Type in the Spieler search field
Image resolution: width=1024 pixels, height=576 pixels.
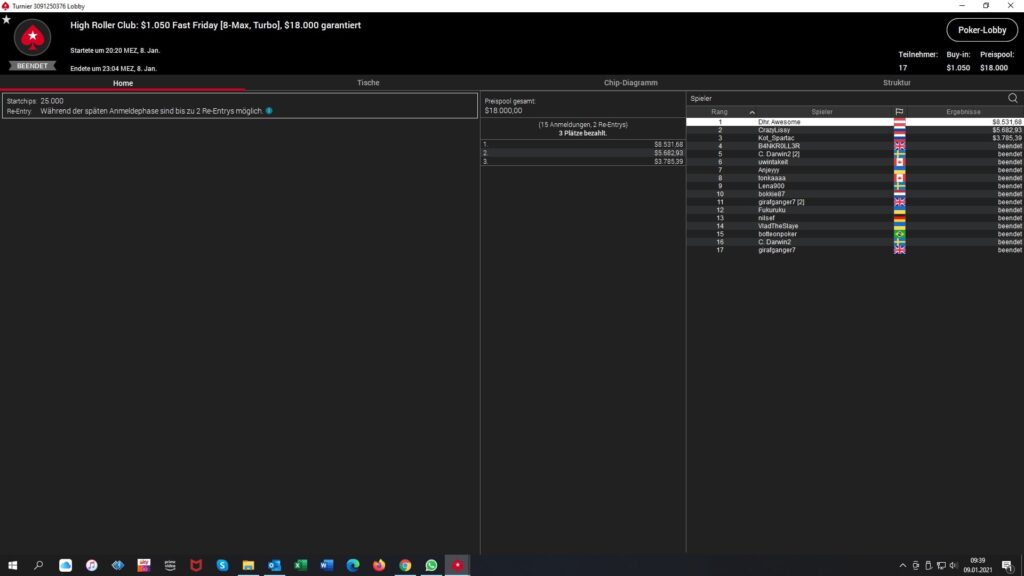[x=840, y=98]
